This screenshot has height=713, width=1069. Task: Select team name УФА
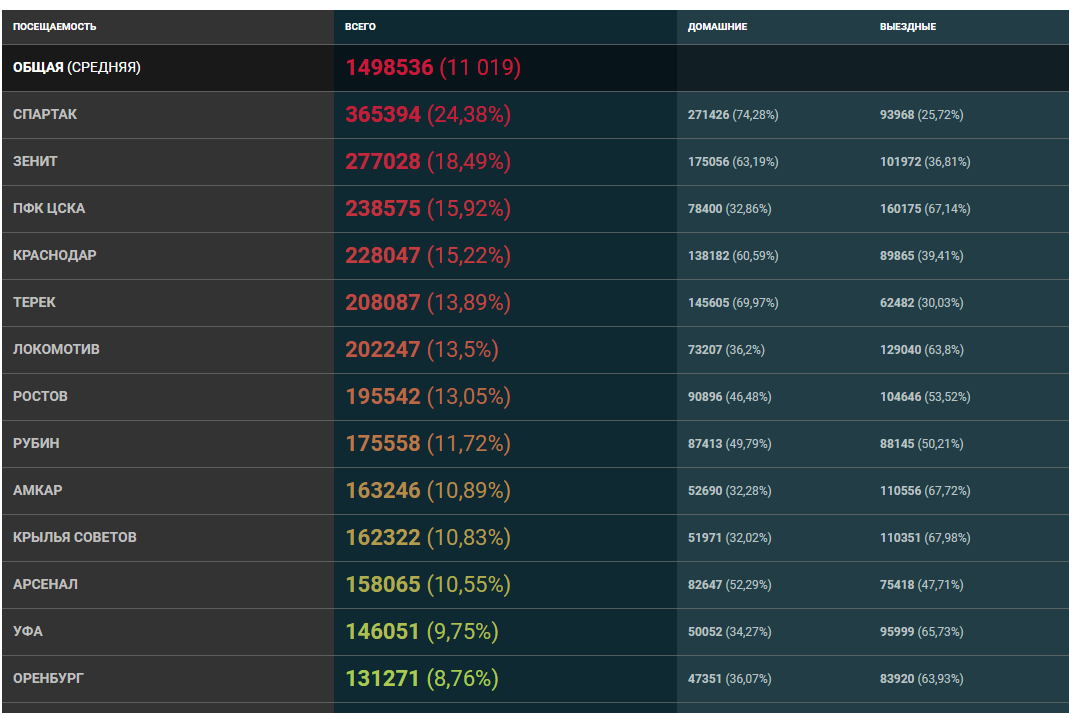pyautogui.click(x=27, y=632)
